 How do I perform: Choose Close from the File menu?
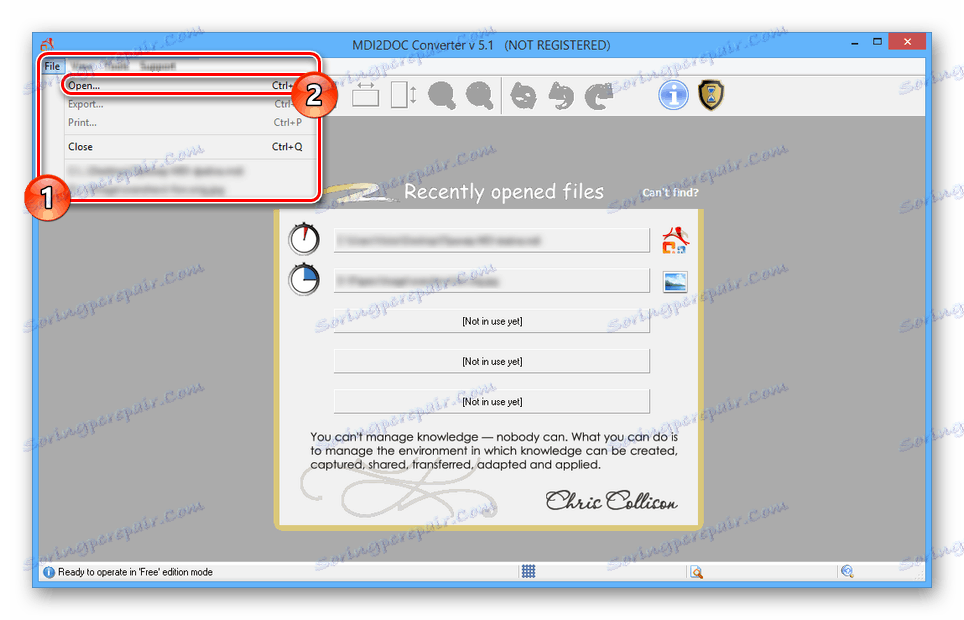[184, 146]
